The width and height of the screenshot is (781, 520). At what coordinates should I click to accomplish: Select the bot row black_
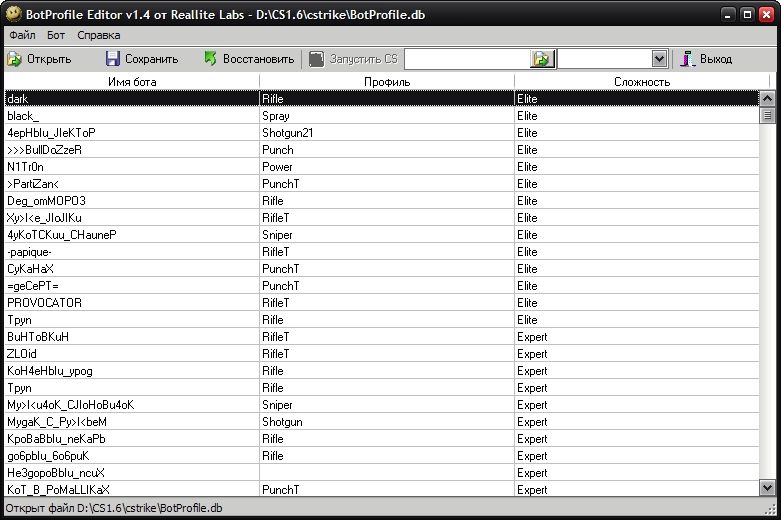pyautogui.click(x=382, y=116)
